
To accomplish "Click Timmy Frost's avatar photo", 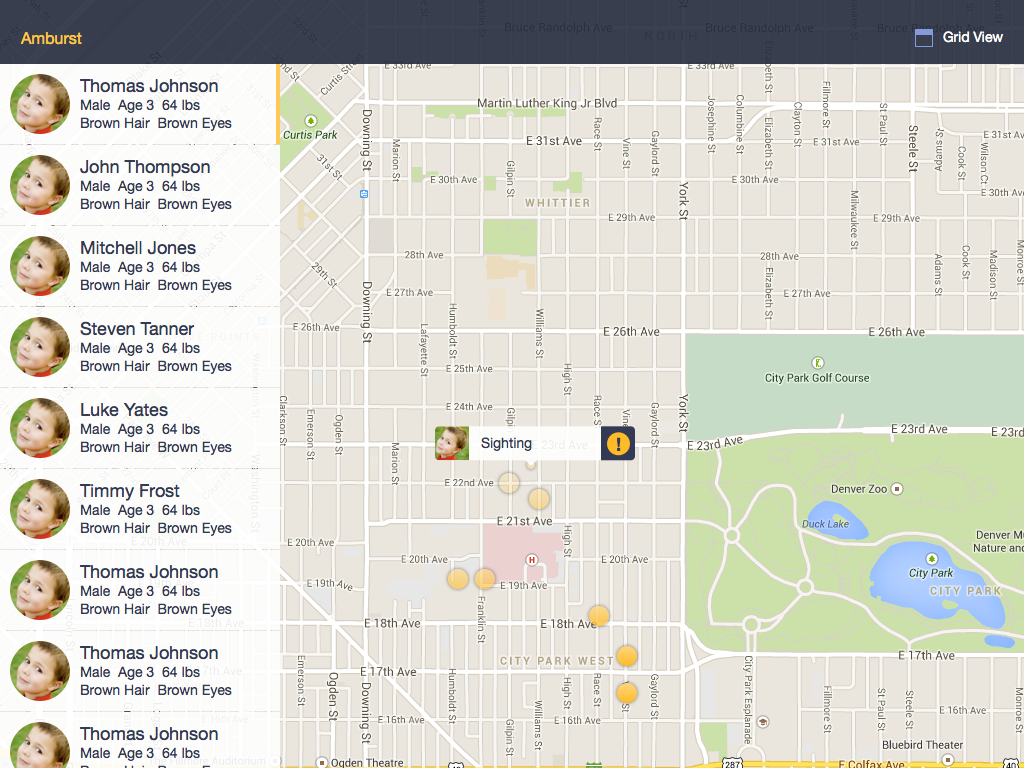I will pos(40,509).
